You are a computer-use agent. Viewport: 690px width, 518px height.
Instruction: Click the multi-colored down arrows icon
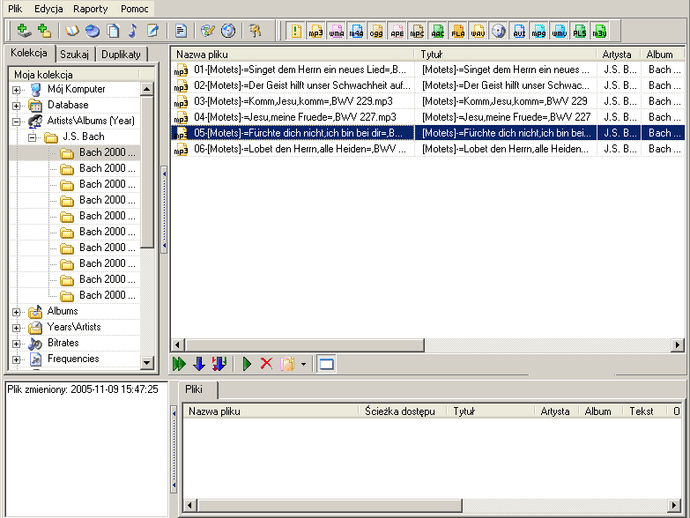point(219,364)
